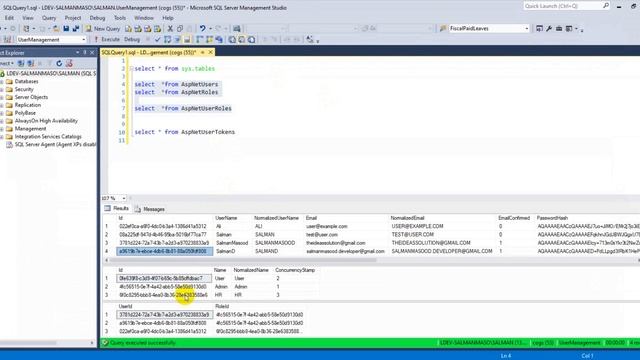Click 'user@example.com' email cell
Image resolution: width=640 pixels, height=360 pixels.
(327, 226)
